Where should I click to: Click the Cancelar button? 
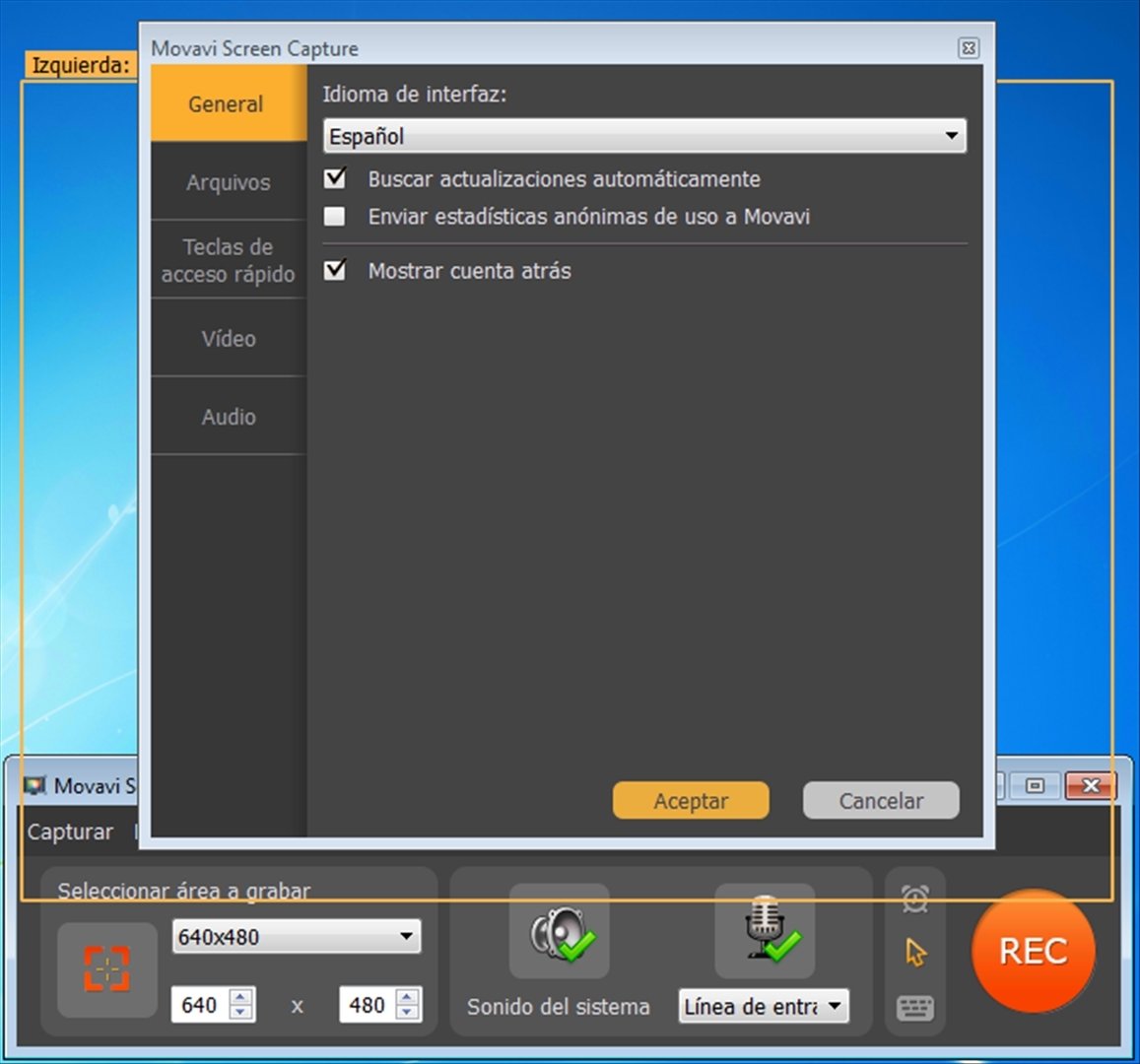[x=881, y=800]
